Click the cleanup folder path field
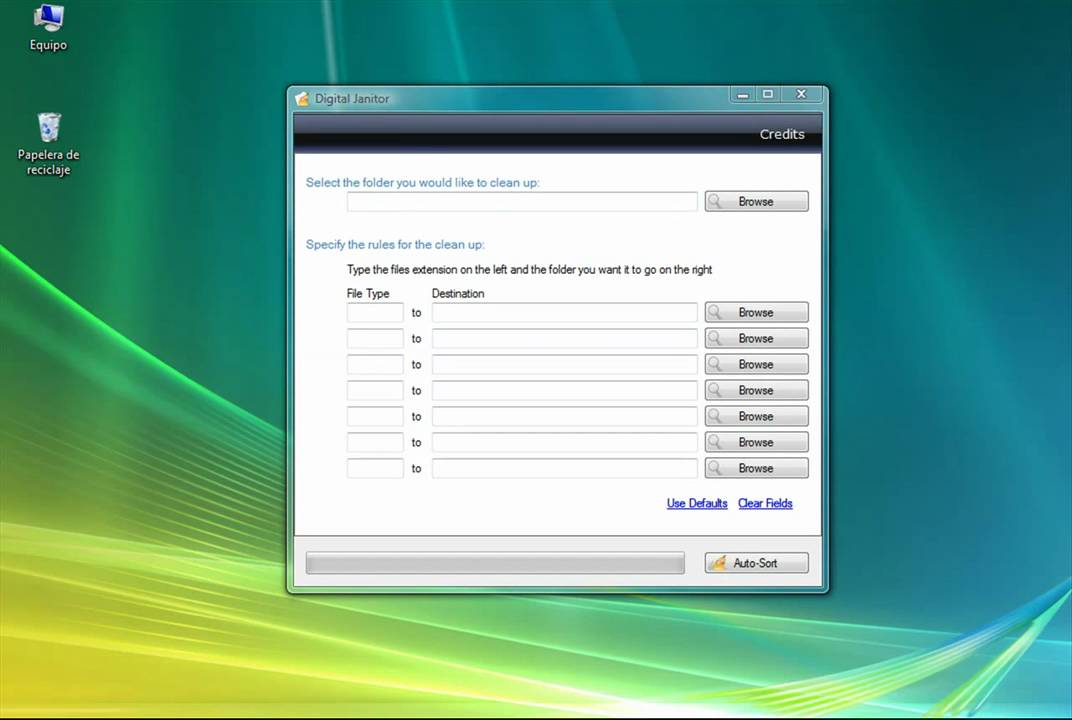 [x=522, y=202]
